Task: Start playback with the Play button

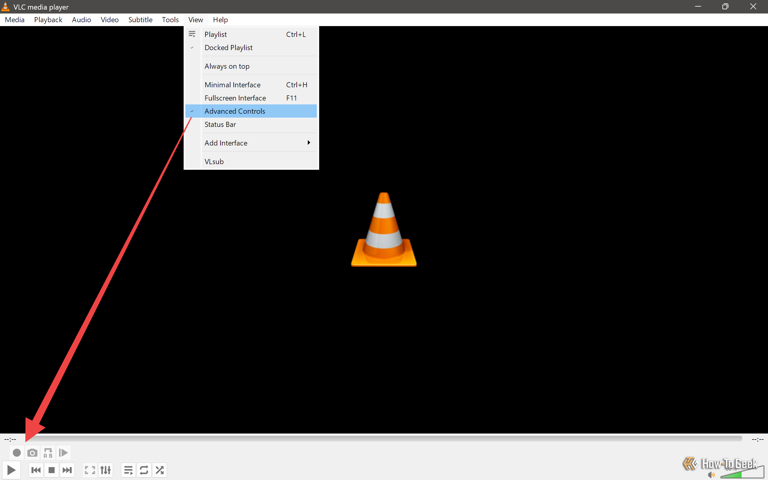Action: tap(11, 470)
